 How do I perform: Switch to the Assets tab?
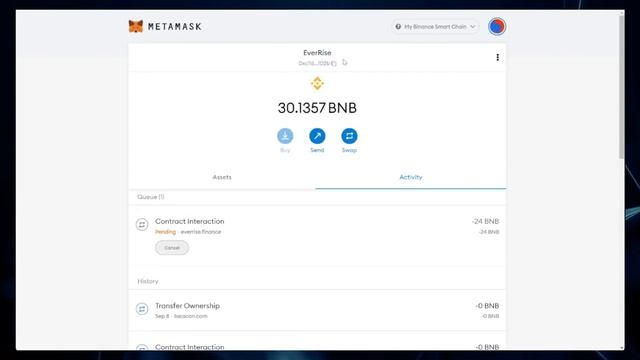point(222,177)
